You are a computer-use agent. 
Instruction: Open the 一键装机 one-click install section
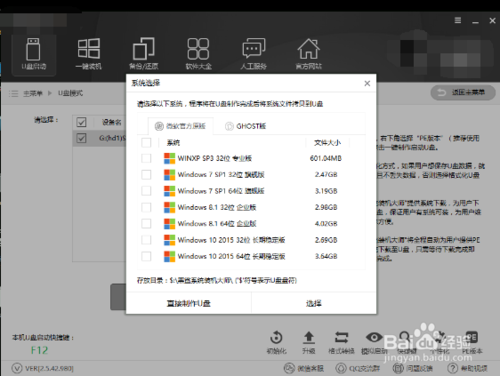point(88,54)
